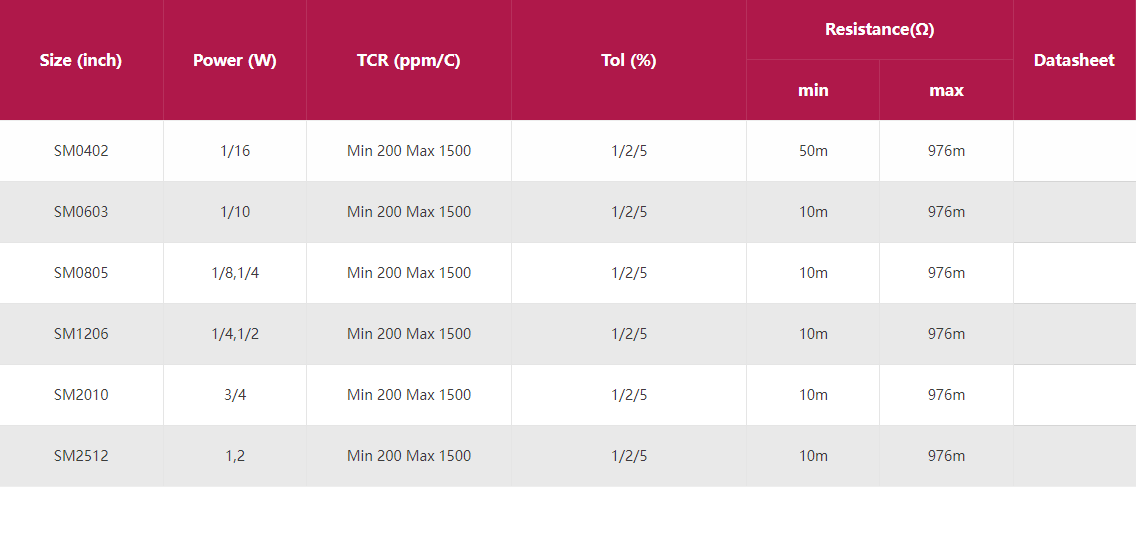Image resolution: width=1136 pixels, height=533 pixels.
Task: Click the Datasheet column header
Action: coord(1074,60)
